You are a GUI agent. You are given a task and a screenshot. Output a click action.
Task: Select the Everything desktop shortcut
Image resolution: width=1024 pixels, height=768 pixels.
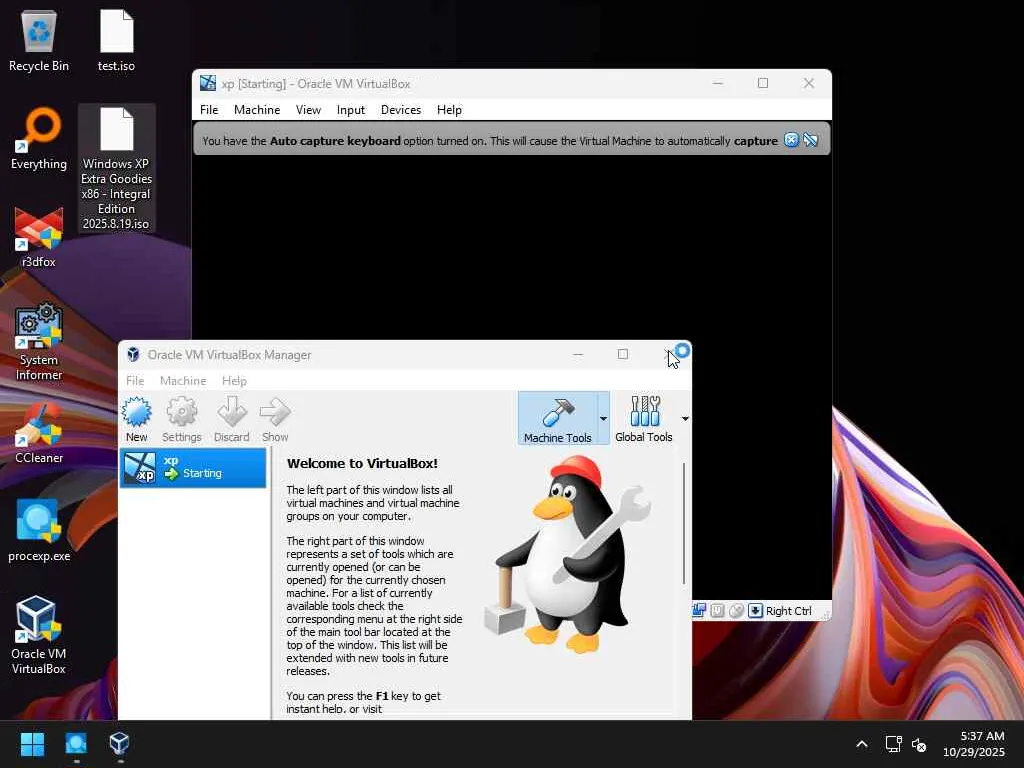tap(39, 138)
